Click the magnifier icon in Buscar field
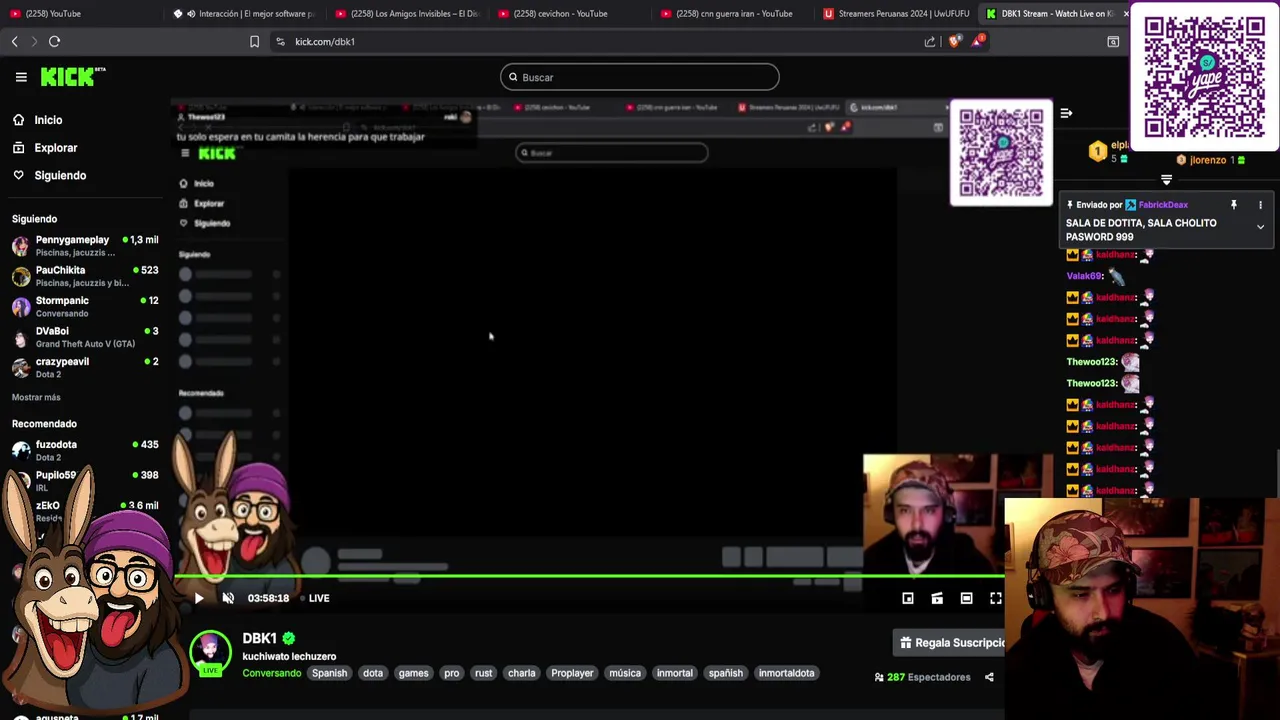1280x720 pixels. (513, 77)
